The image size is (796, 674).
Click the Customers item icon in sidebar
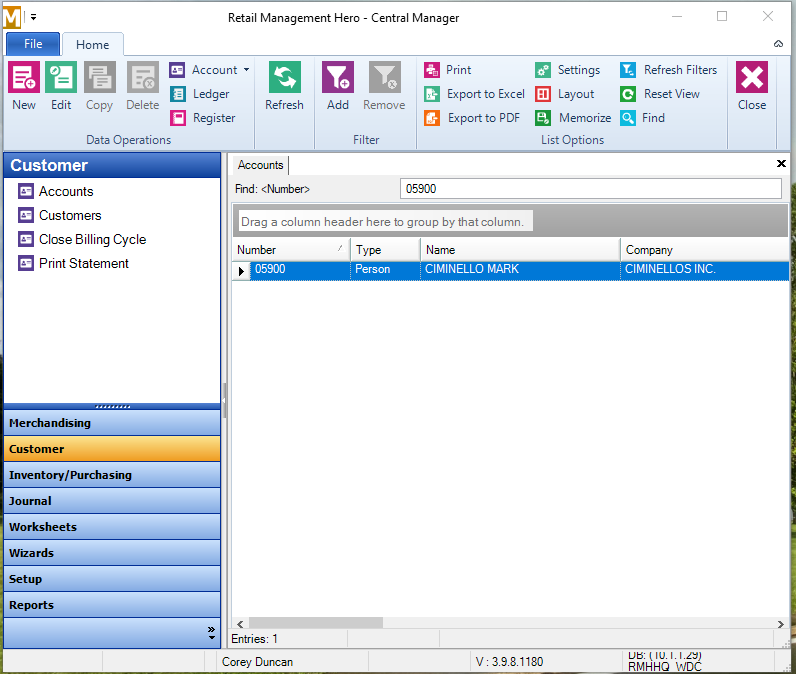[x=26, y=215]
